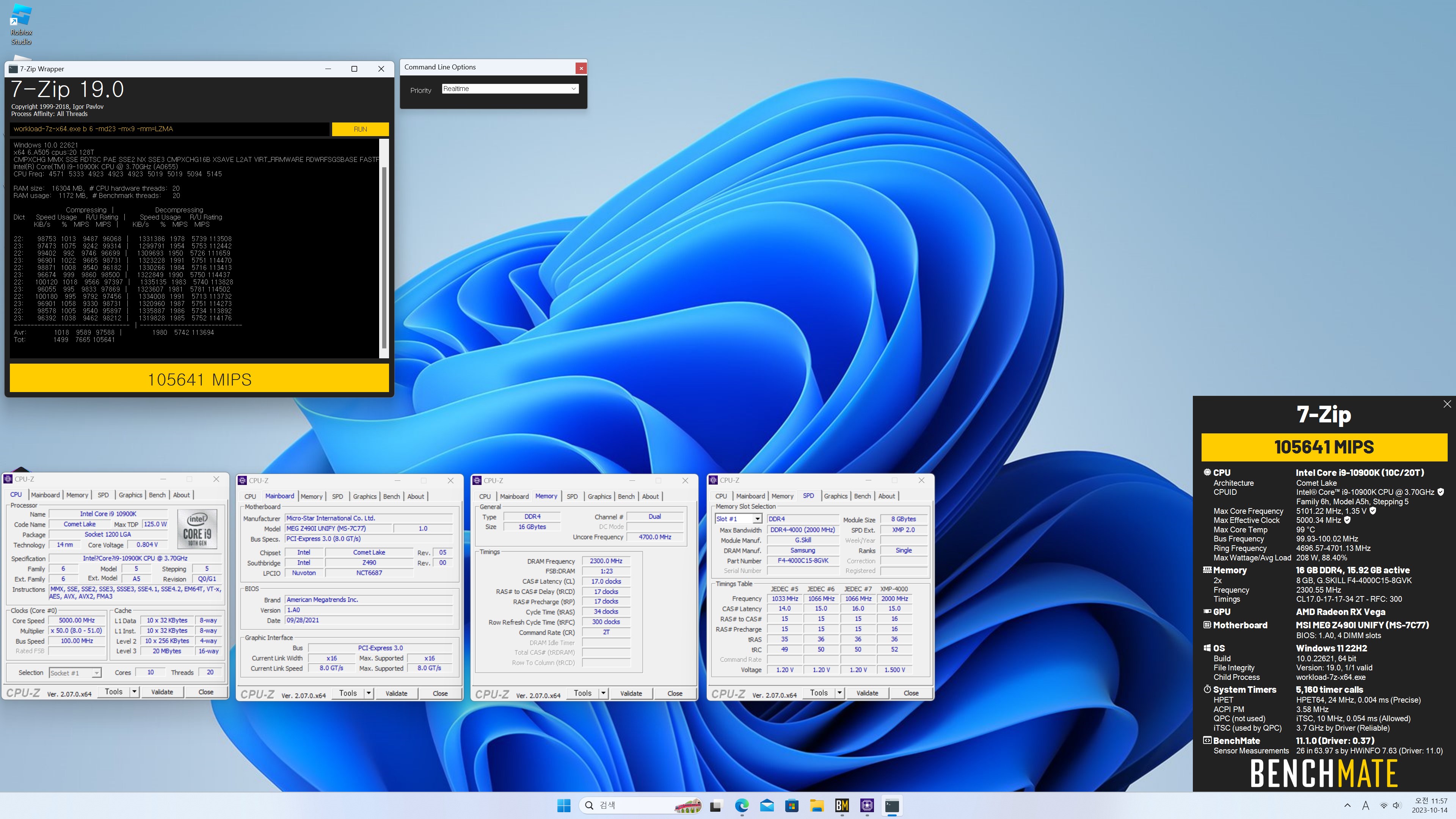Close the Command Line Options dialog
The image size is (1456, 819).
581,68
